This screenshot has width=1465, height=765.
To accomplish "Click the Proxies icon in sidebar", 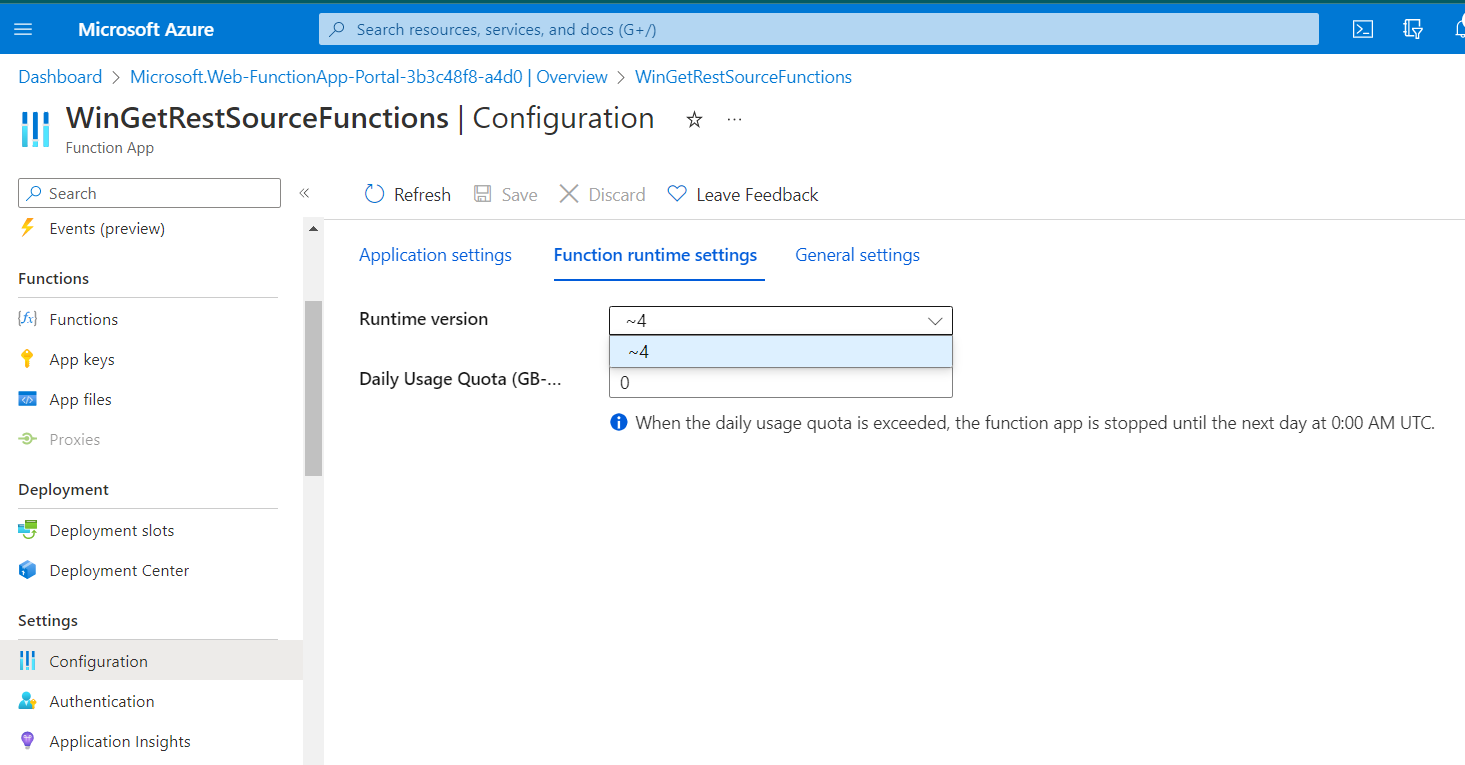I will (x=28, y=439).
